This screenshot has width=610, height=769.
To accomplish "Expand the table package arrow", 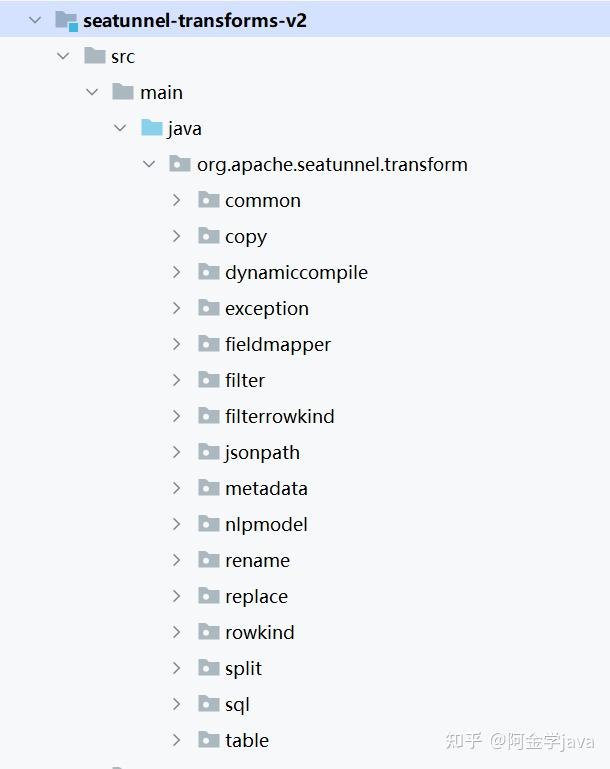I will tap(177, 740).
